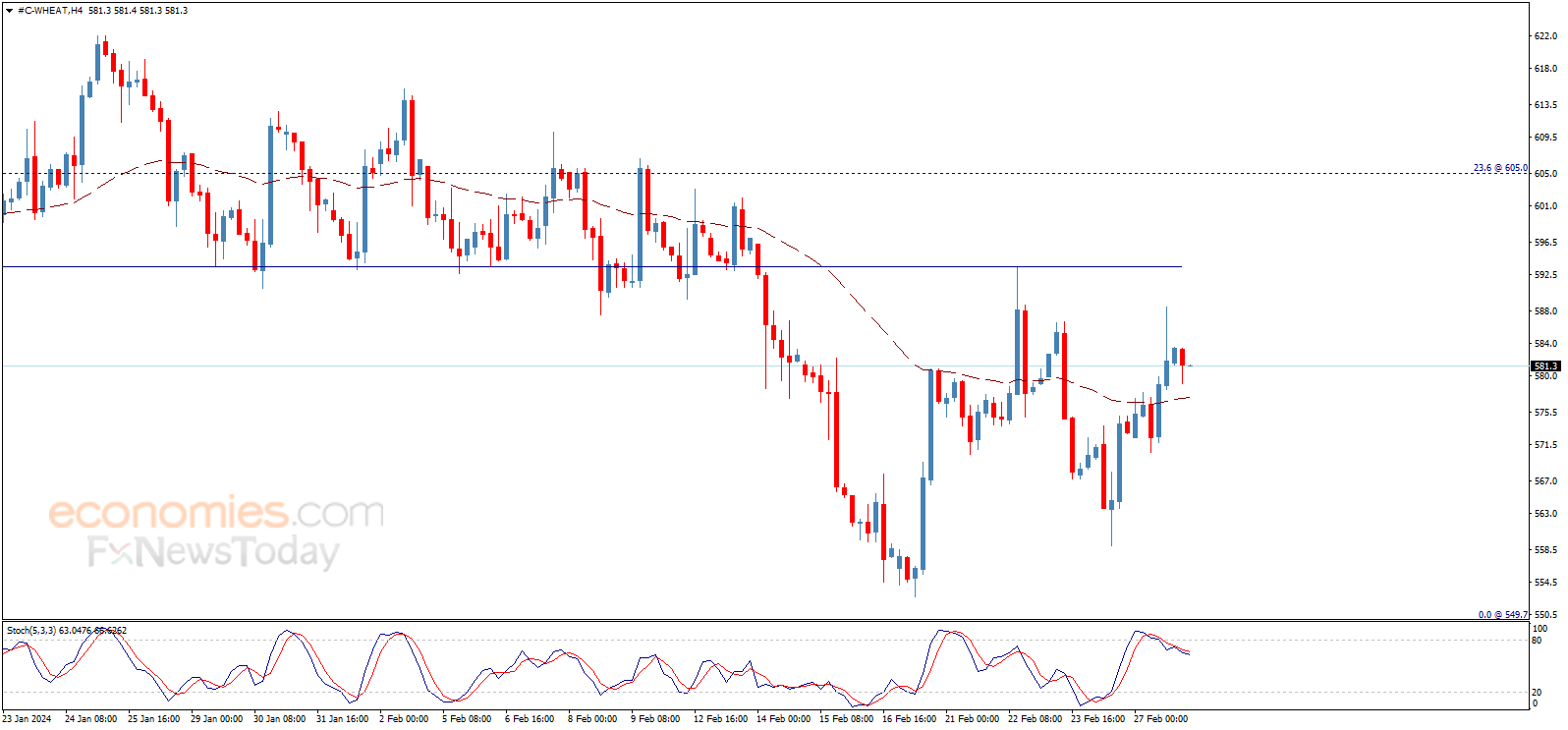Viewport: 1568px width, 730px height.
Task: Click the Stochastic scale label 100
Action: 1540,629
